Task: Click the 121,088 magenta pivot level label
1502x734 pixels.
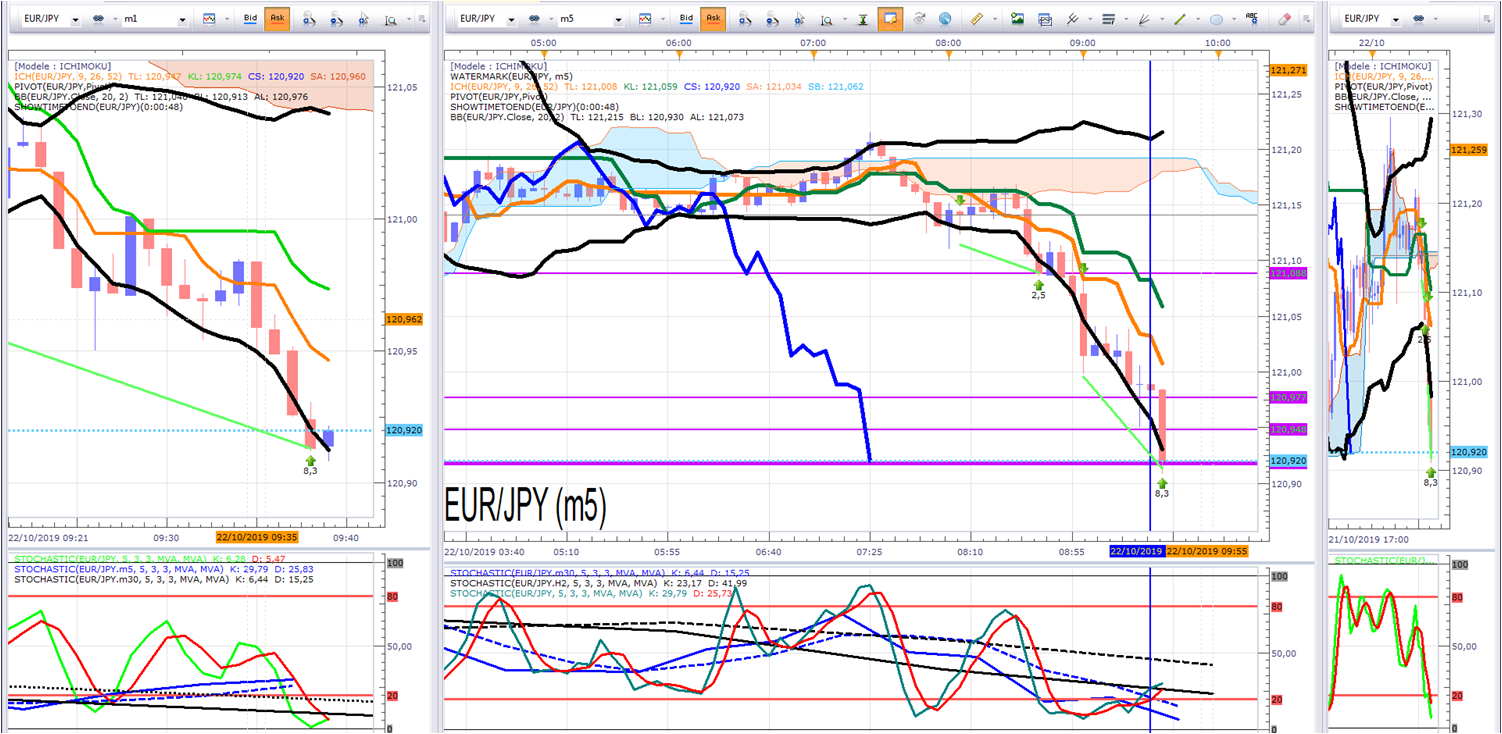Action: 1287,273
